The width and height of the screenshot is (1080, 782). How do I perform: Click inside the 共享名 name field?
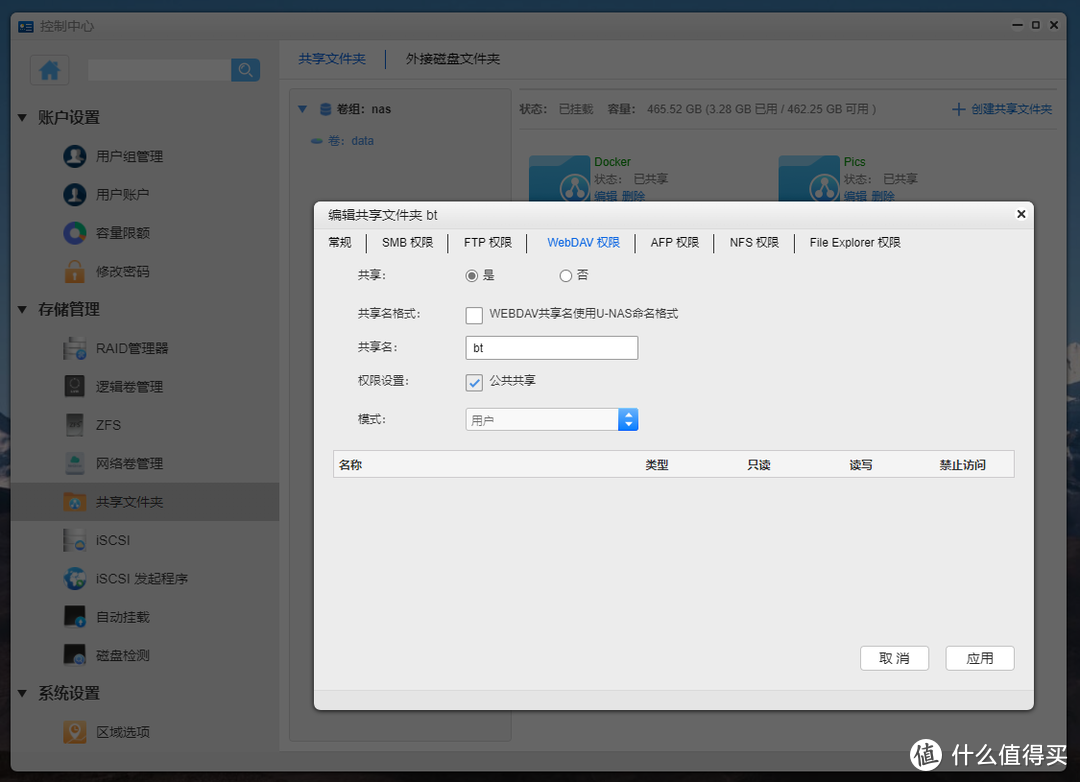(x=551, y=347)
